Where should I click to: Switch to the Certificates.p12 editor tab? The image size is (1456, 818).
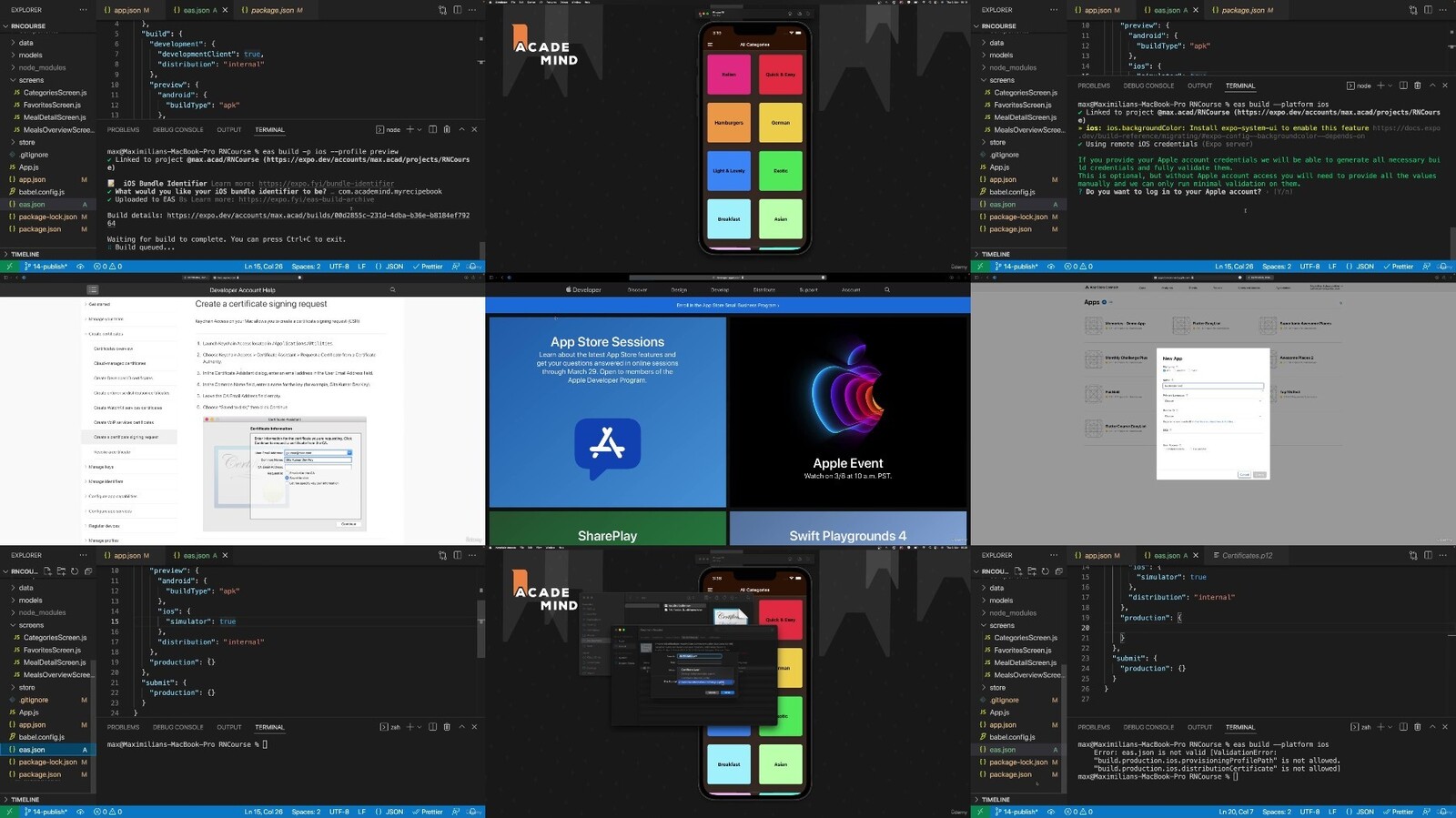click(1247, 555)
